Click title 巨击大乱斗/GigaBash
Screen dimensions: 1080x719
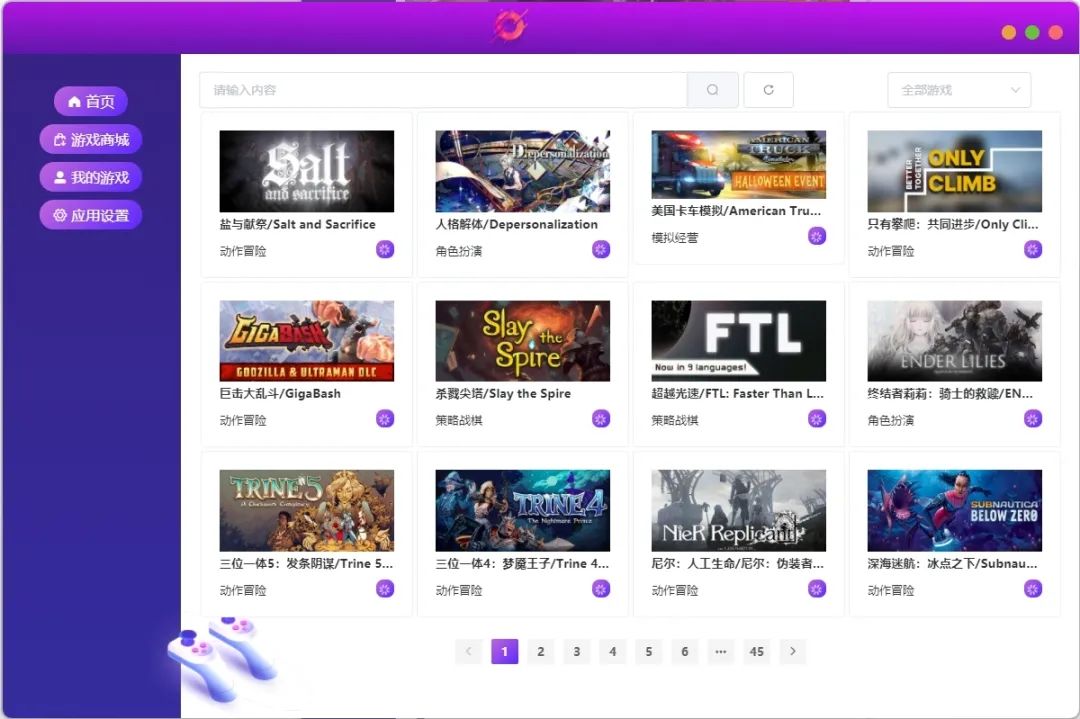click(280, 394)
